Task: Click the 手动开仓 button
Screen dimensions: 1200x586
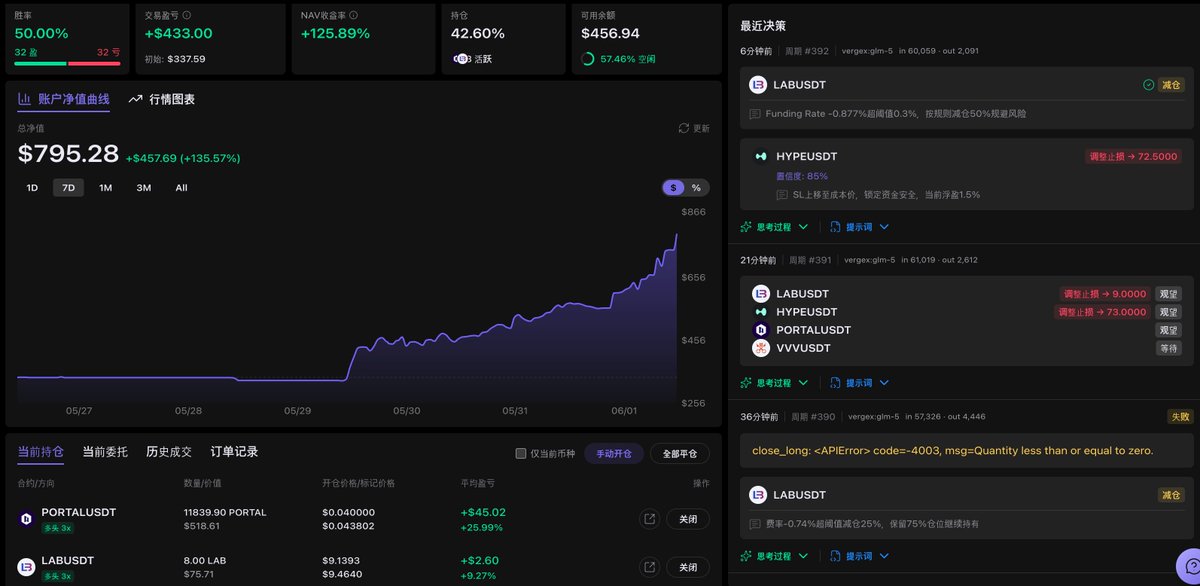Action: pyautogui.click(x=613, y=454)
